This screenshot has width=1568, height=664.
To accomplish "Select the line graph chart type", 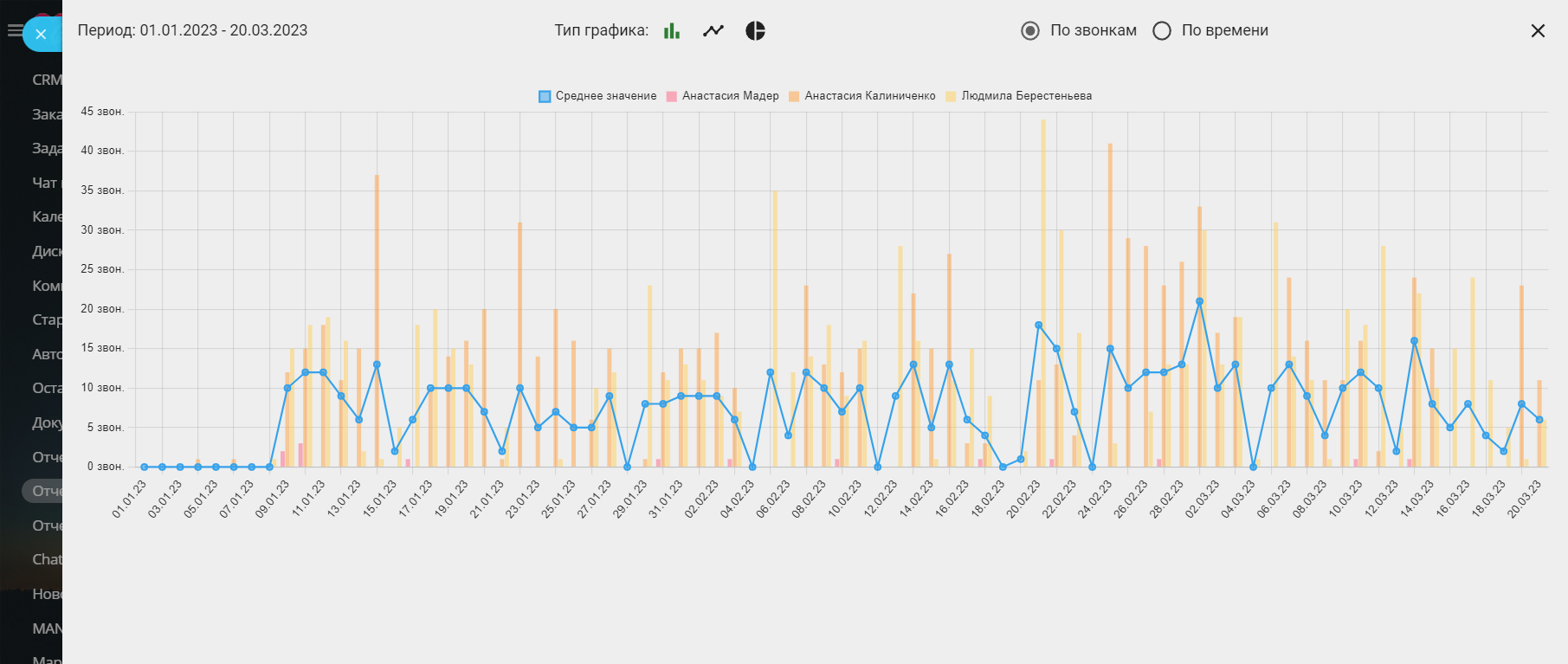I will 713,31.
